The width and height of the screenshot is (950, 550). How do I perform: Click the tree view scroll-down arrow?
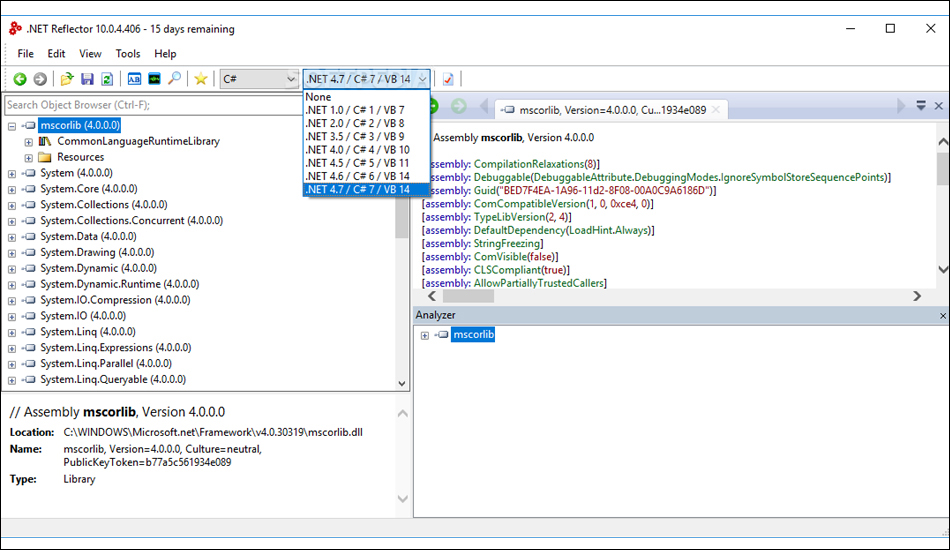point(402,383)
